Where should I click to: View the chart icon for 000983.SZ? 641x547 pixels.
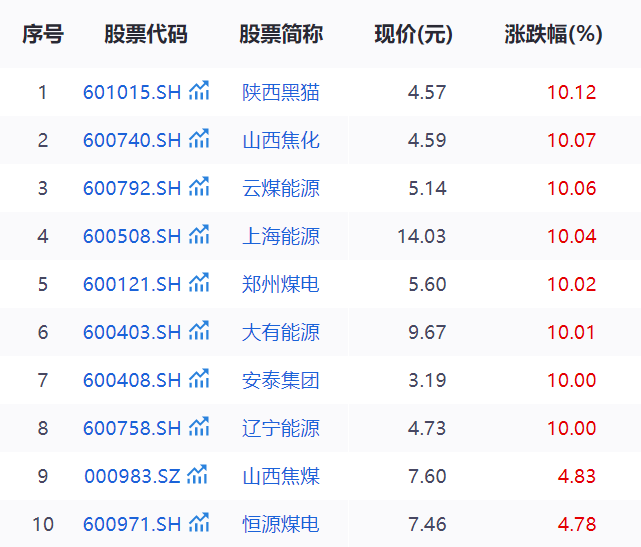coord(198,476)
